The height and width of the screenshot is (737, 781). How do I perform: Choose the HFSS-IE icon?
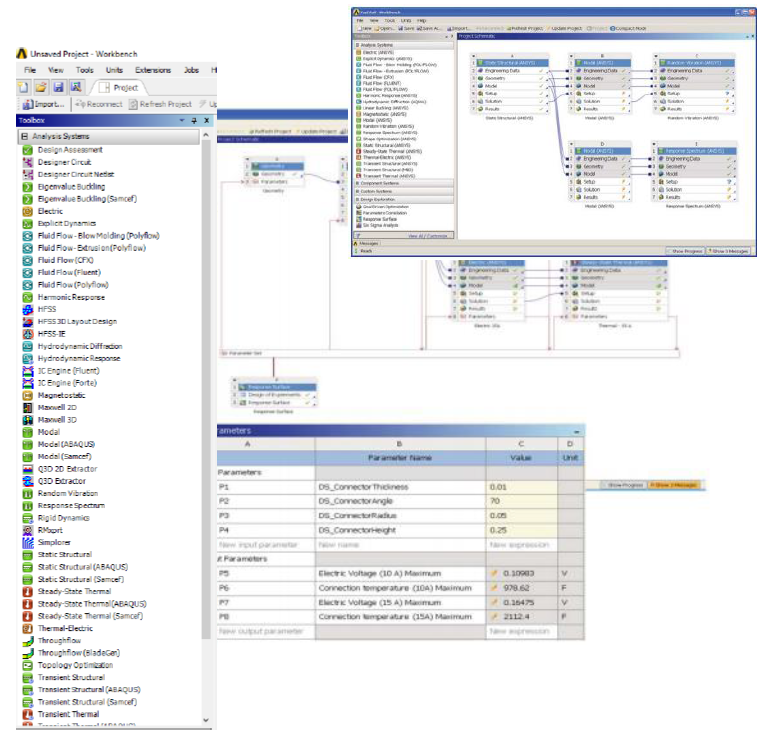point(28,334)
